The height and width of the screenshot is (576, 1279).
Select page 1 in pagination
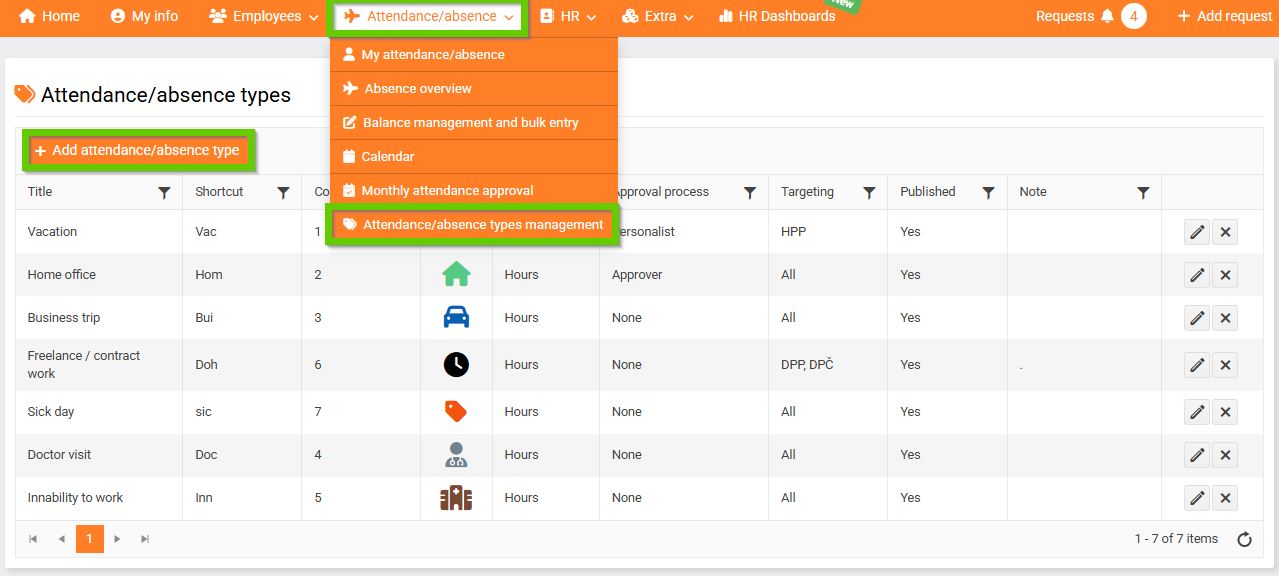pyautogui.click(x=89, y=539)
